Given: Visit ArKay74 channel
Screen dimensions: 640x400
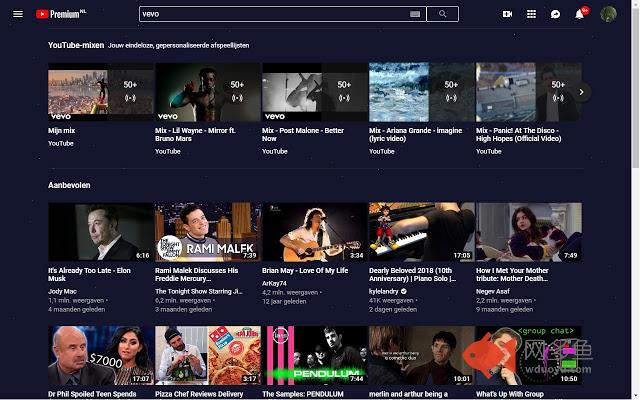Looking at the screenshot, I should (274, 283).
